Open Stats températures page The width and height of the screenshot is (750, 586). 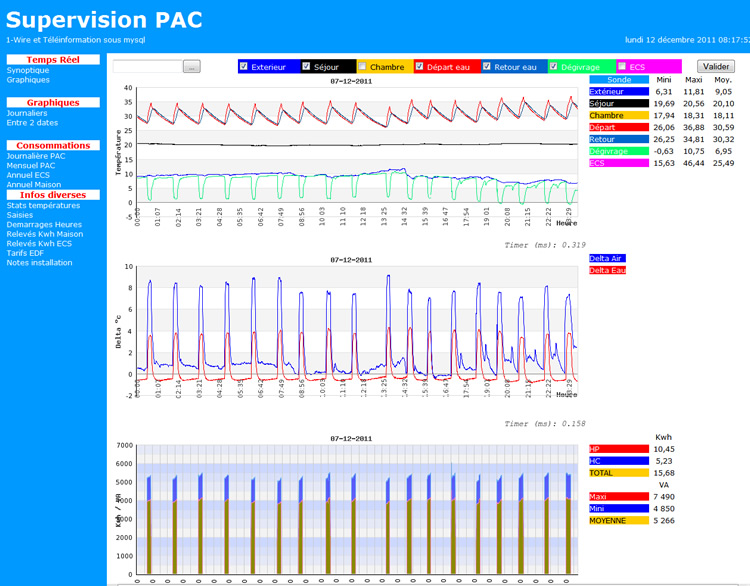[x=43, y=205]
